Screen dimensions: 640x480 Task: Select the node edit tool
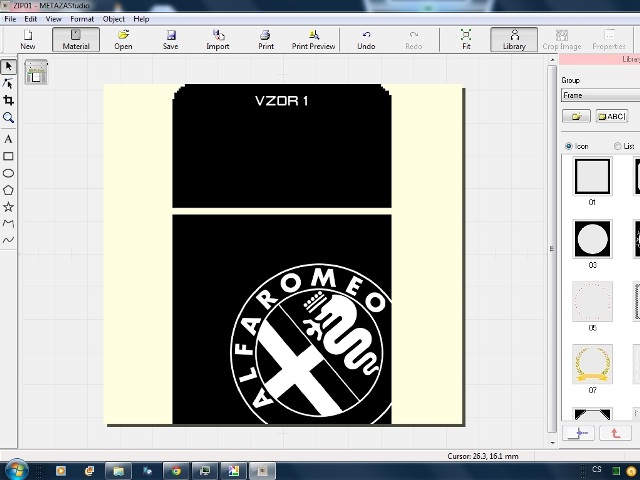tap(8, 83)
